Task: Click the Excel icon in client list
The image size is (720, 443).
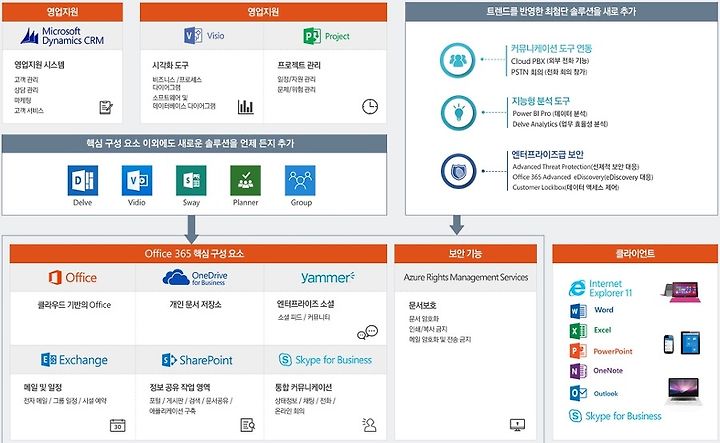Action: click(578, 331)
